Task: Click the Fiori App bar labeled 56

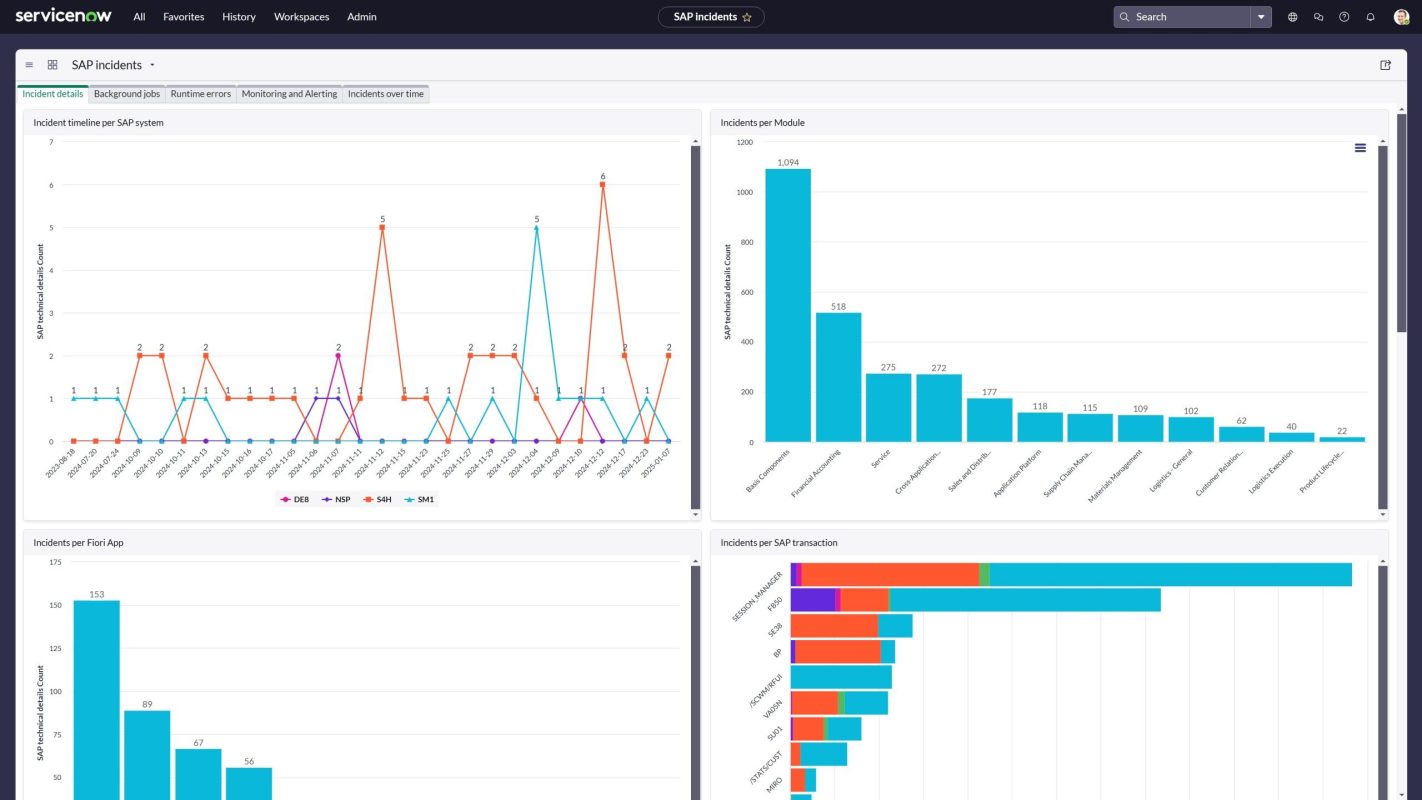Action: 249,783
